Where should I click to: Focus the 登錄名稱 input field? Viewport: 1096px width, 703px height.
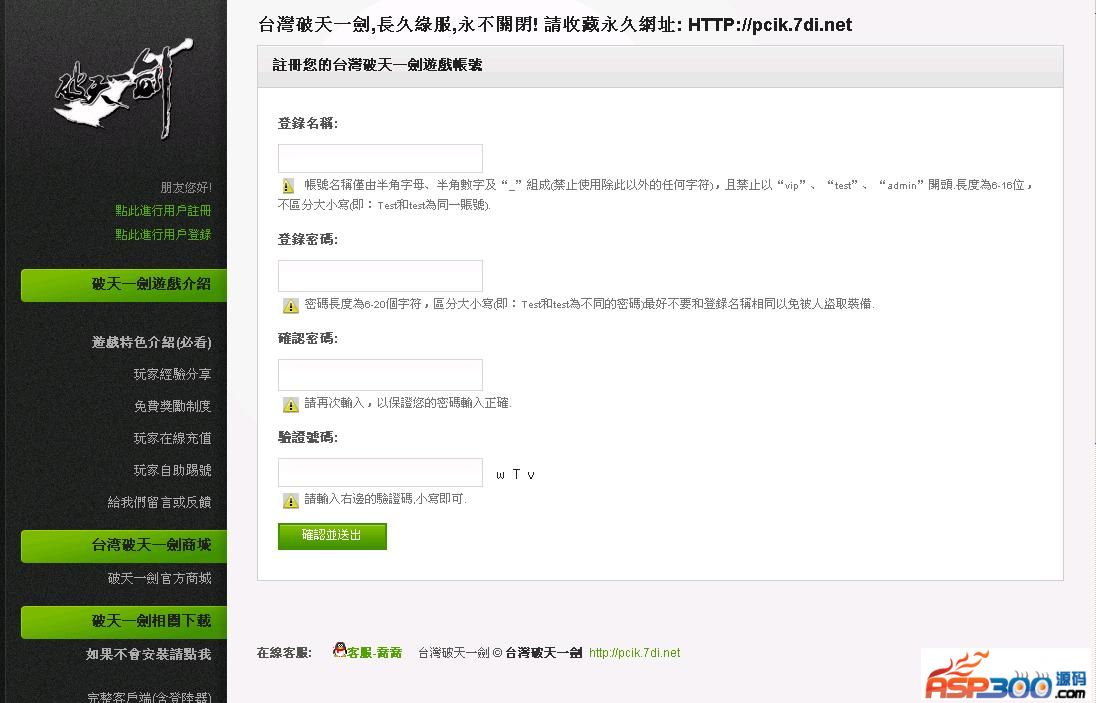point(380,159)
